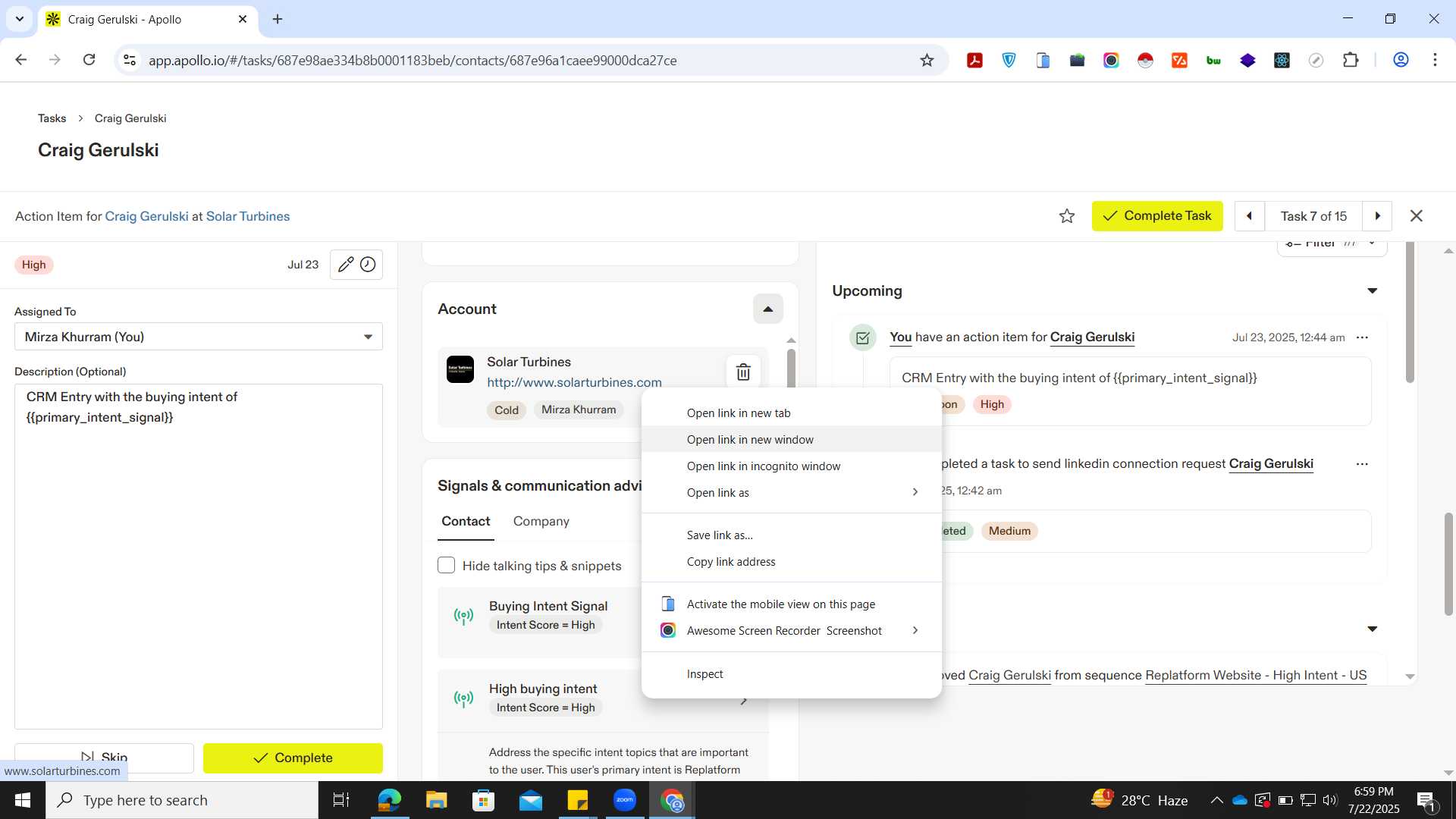Screen dimensions: 1456x819
Task: Click the Description text area
Action: (199, 557)
